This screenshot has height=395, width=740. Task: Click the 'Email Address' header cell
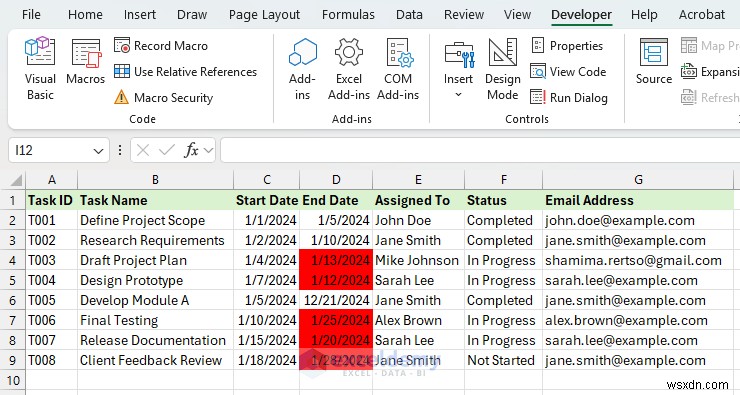coord(638,200)
